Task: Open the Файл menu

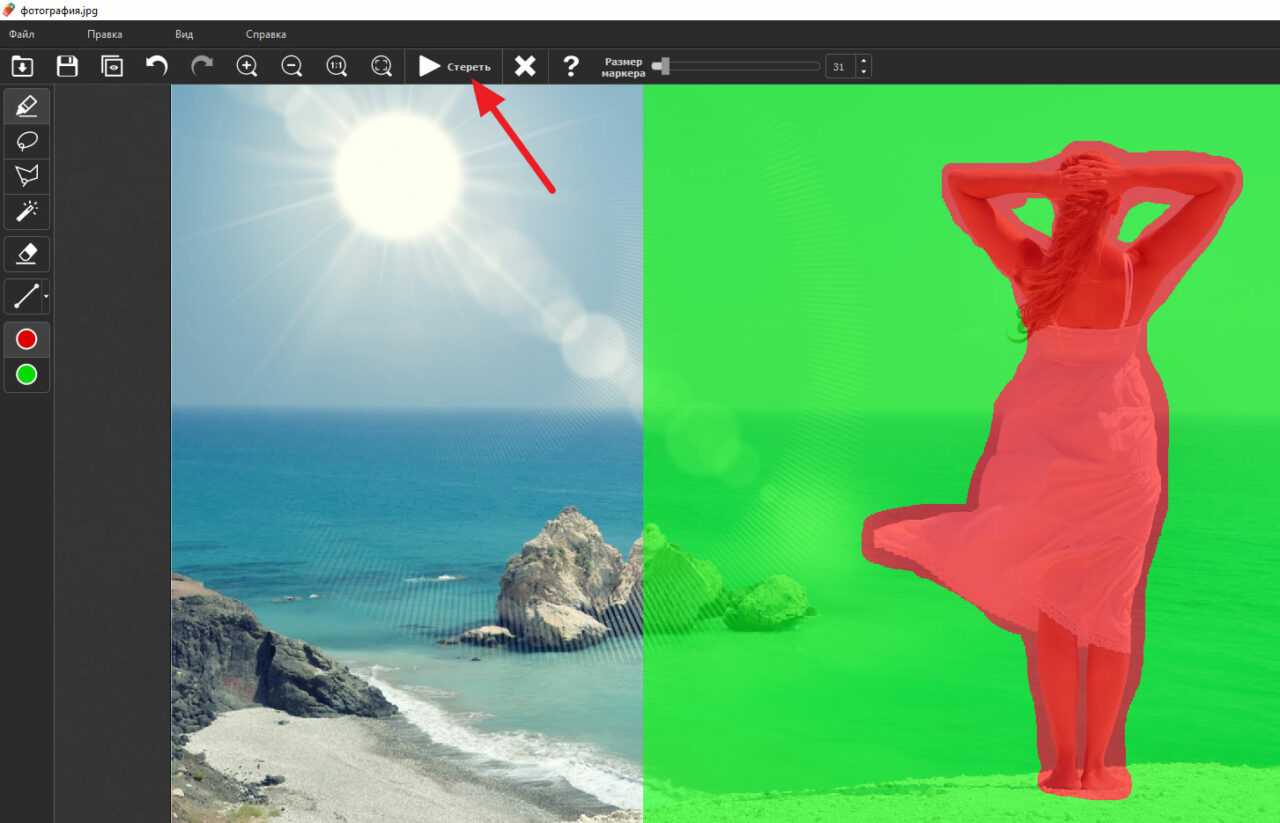Action: (21, 34)
